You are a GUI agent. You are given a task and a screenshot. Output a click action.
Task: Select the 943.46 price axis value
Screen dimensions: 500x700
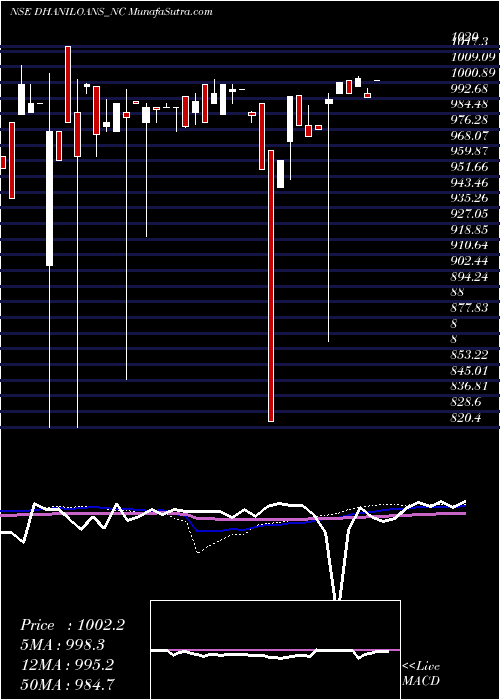click(469, 183)
